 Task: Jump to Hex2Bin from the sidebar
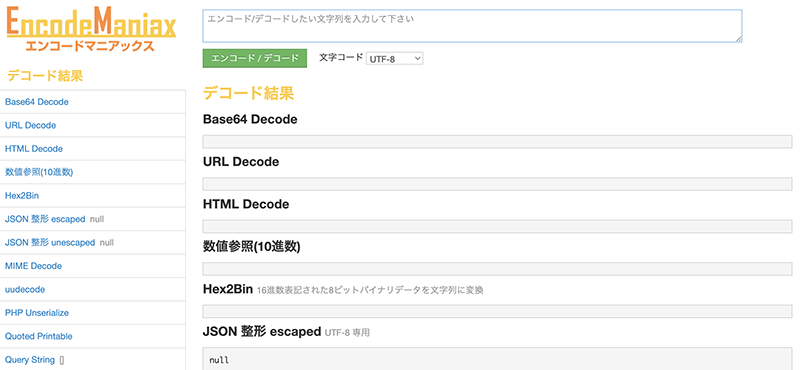[22, 196]
